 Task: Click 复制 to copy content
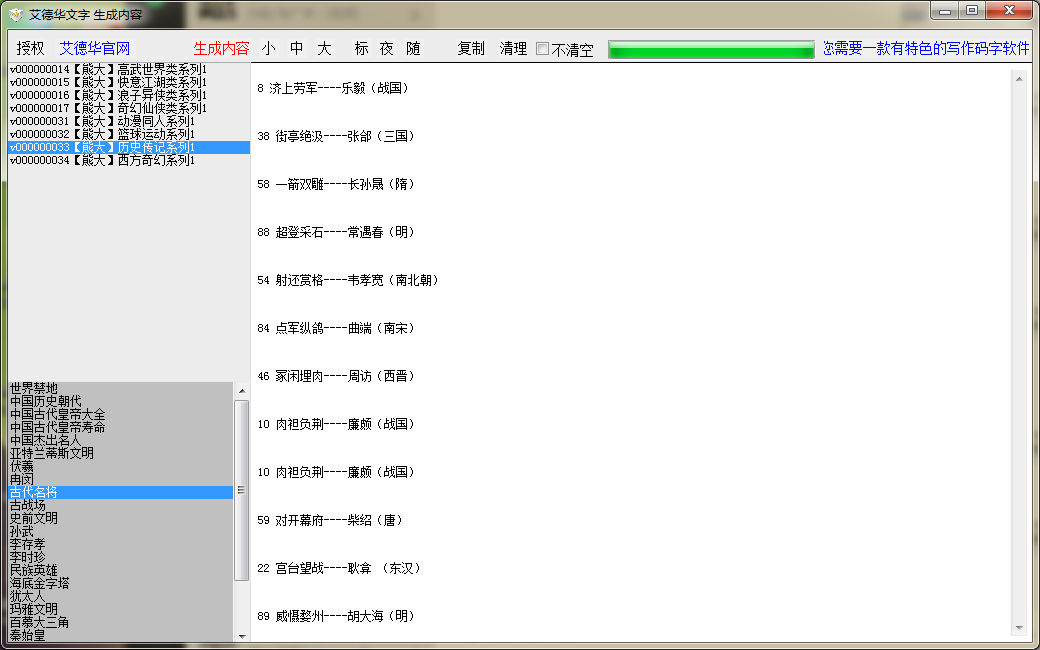point(471,48)
